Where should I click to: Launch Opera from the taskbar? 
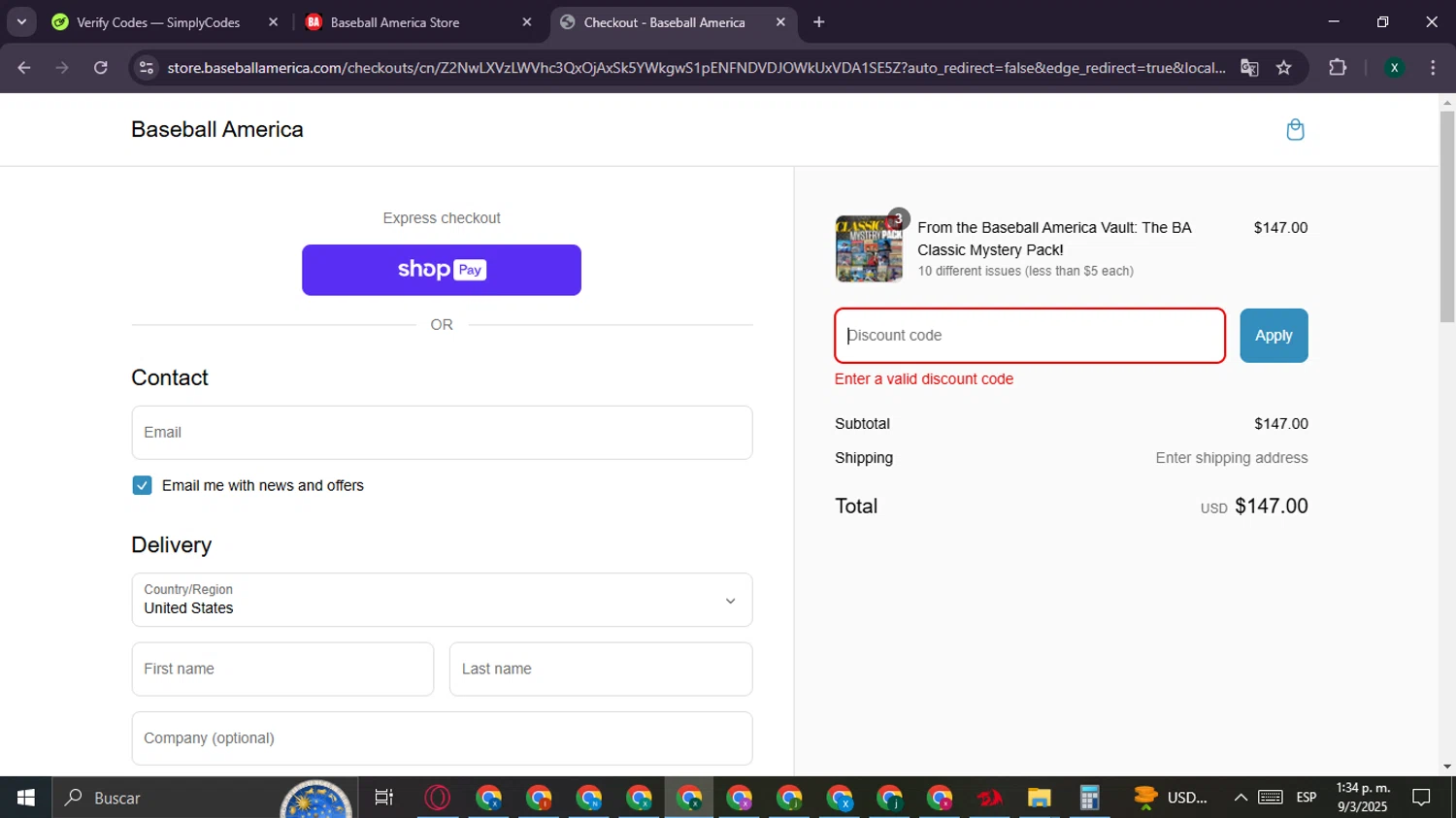(x=438, y=798)
